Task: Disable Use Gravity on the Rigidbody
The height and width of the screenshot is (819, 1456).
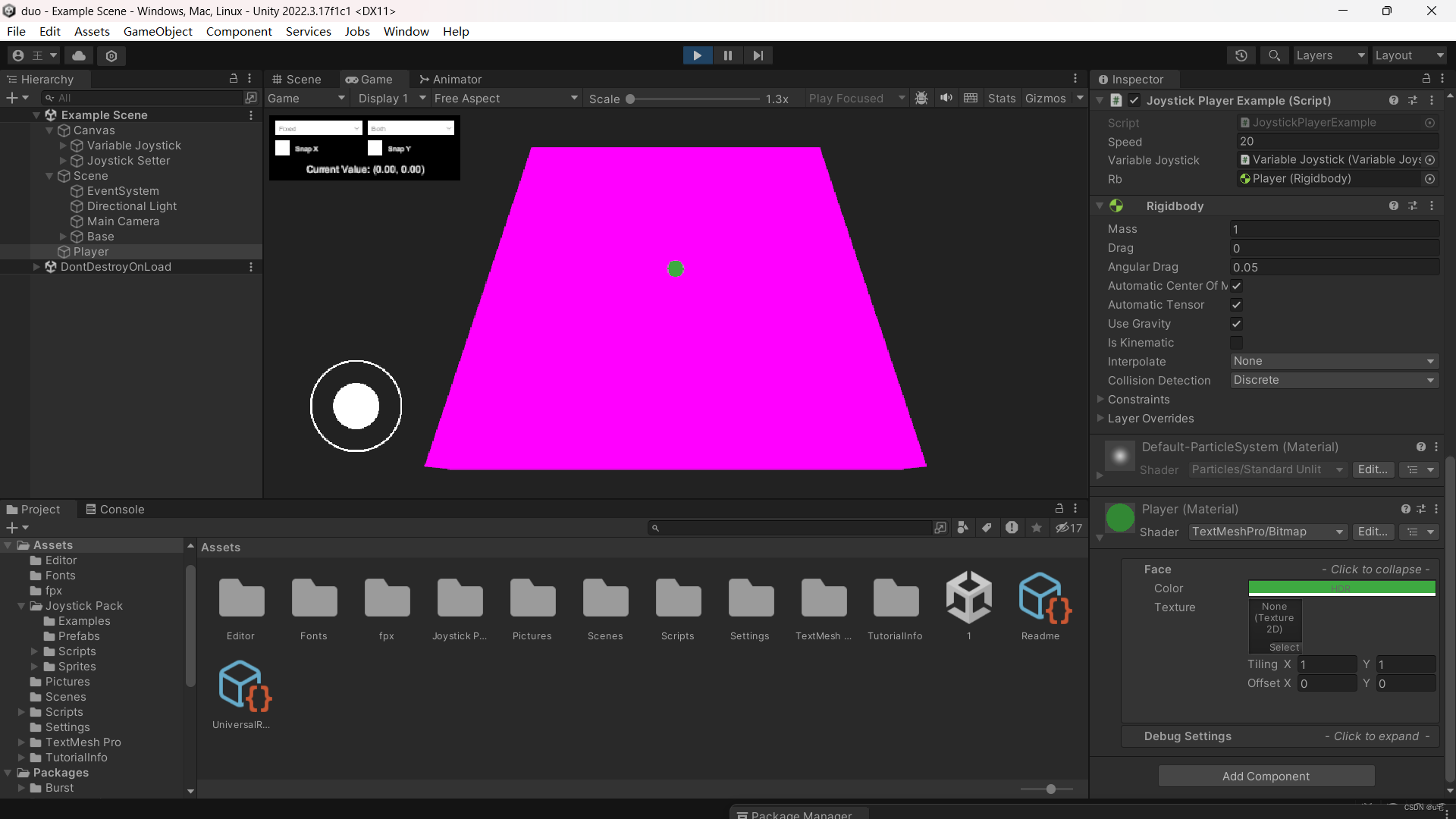Action: (x=1236, y=324)
